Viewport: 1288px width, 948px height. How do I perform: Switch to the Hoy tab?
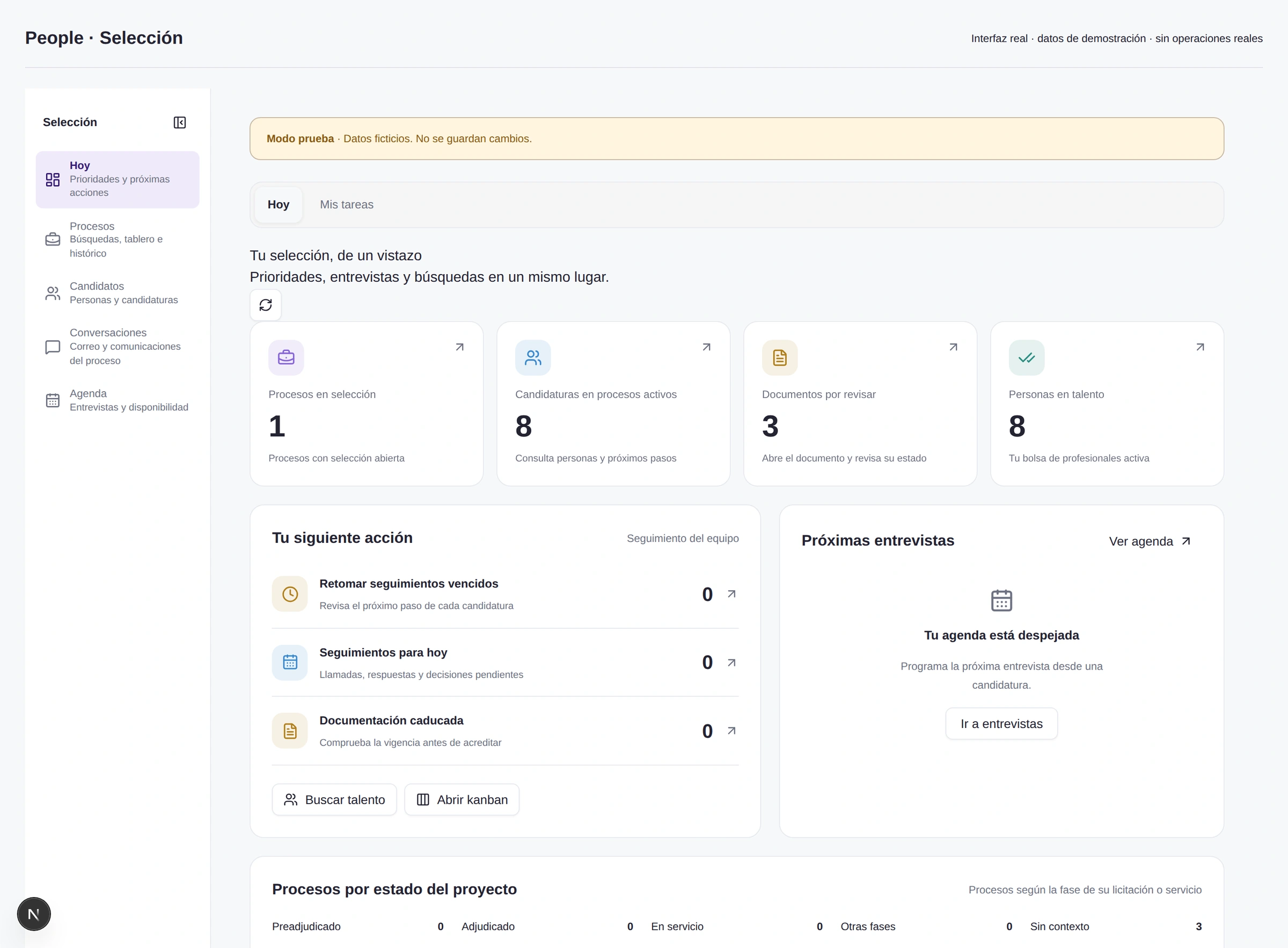(279, 205)
